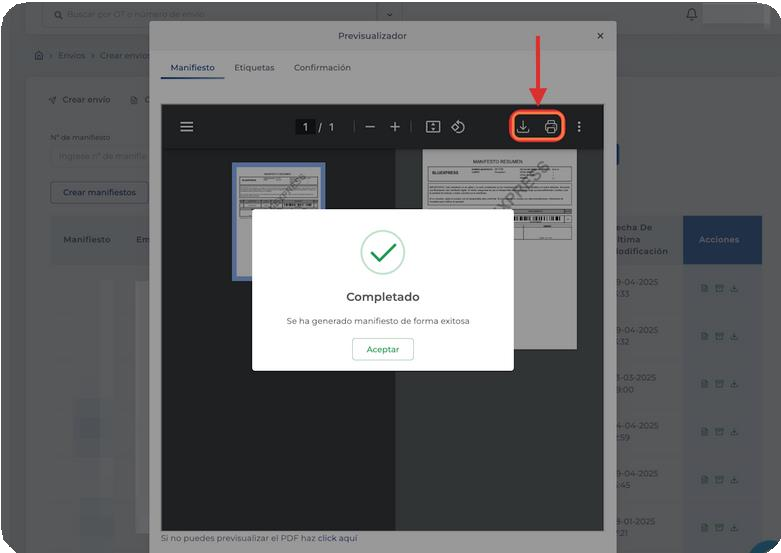The height and width of the screenshot is (553, 781).
Task: Expand the dropdown arrow beside the search bar
Action: click(x=388, y=15)
